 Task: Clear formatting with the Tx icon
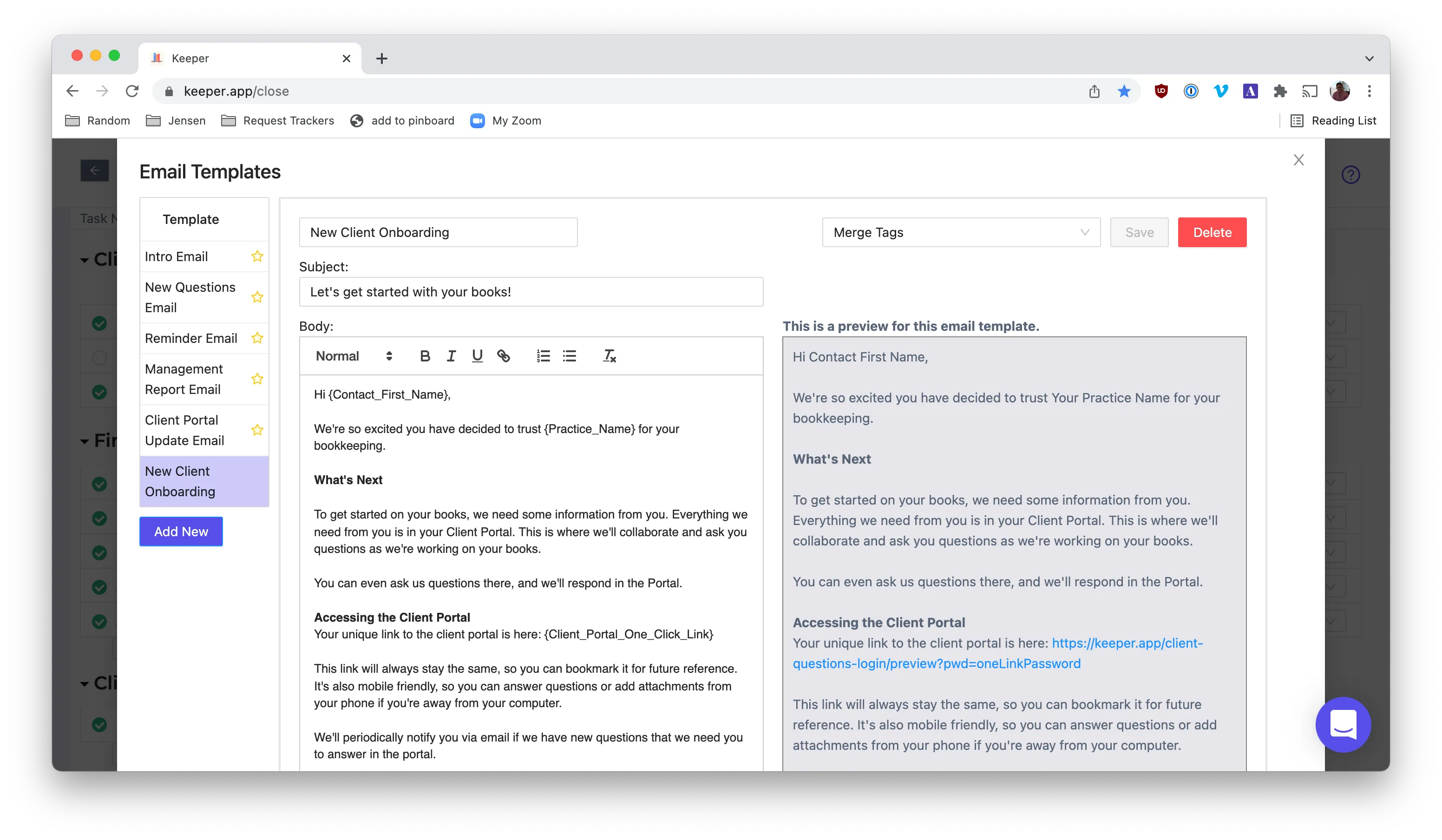click(610, 356)
